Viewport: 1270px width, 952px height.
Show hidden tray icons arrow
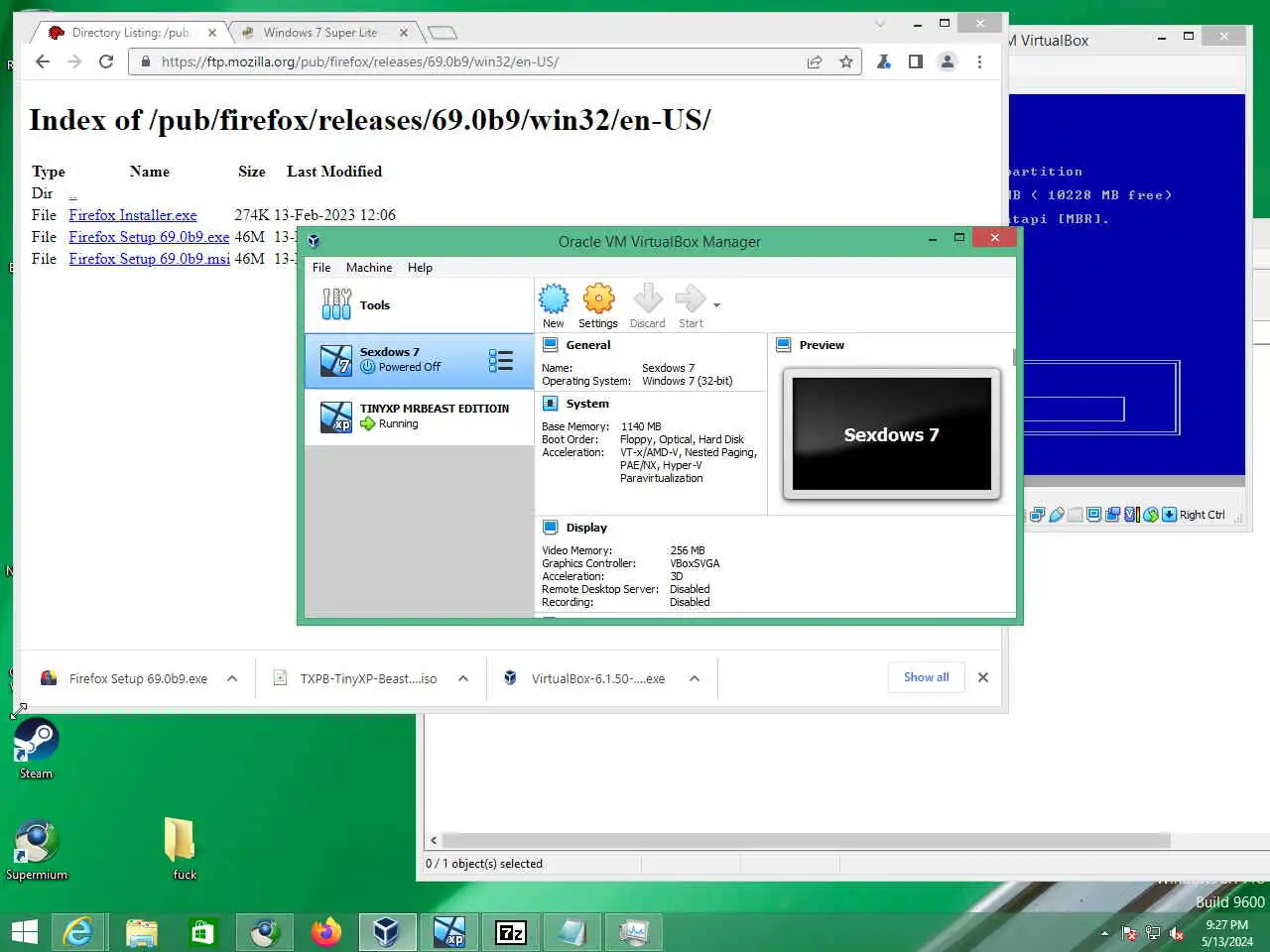point(1105,933)
